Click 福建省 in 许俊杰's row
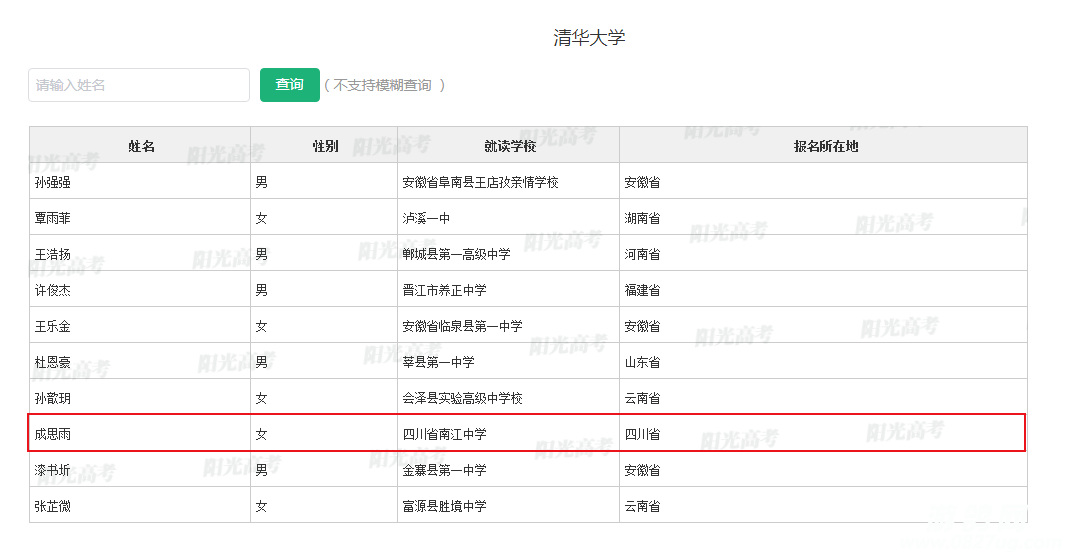Viewport: 1069px width, 557px height. tap(642, 290)
